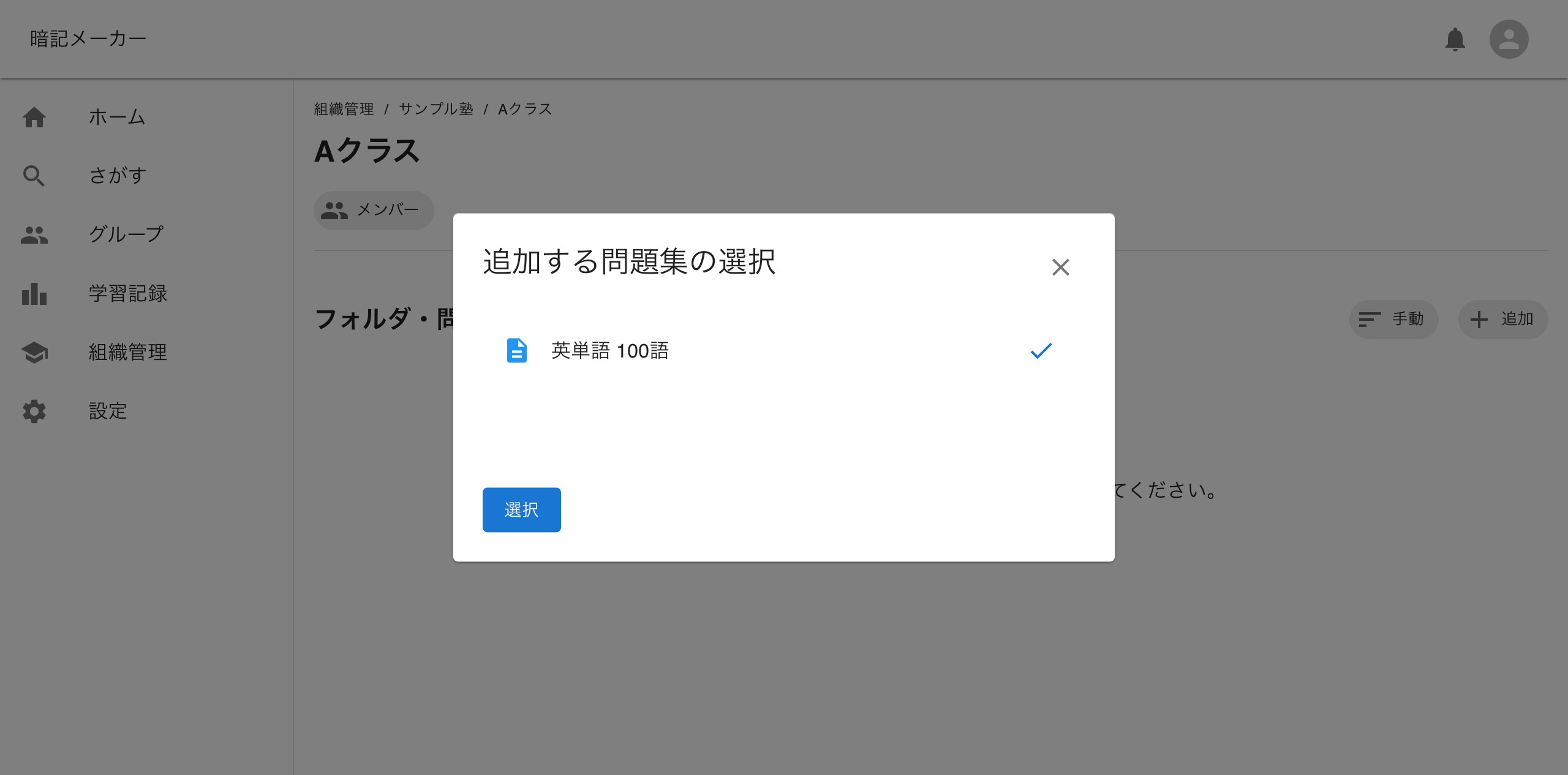Select the 英単語 100語 row text
This screenshot has width=1568, height=775.
[609, 351]
